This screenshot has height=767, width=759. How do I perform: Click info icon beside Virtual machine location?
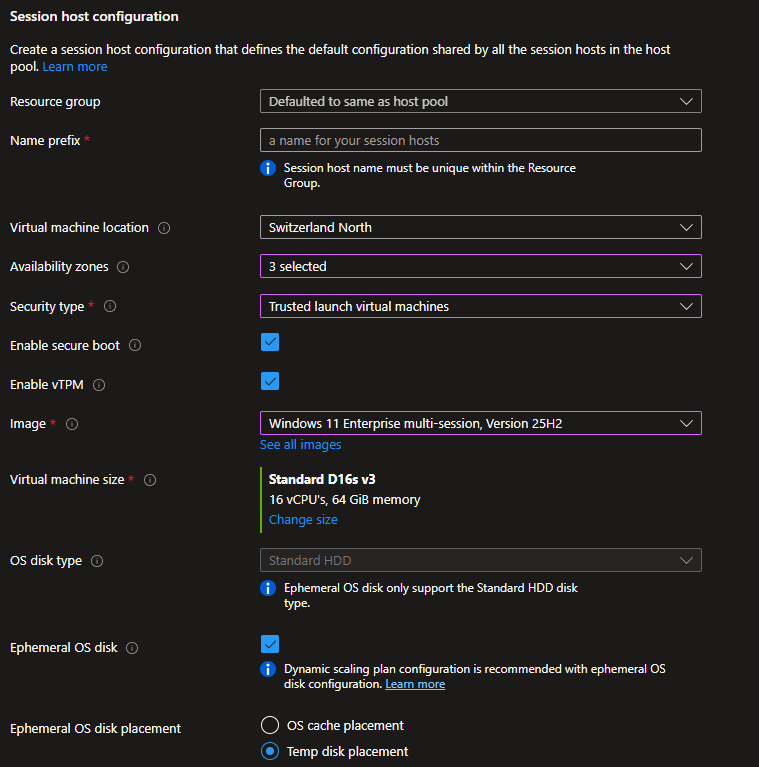pyautogui.click(x=164, y=228)
